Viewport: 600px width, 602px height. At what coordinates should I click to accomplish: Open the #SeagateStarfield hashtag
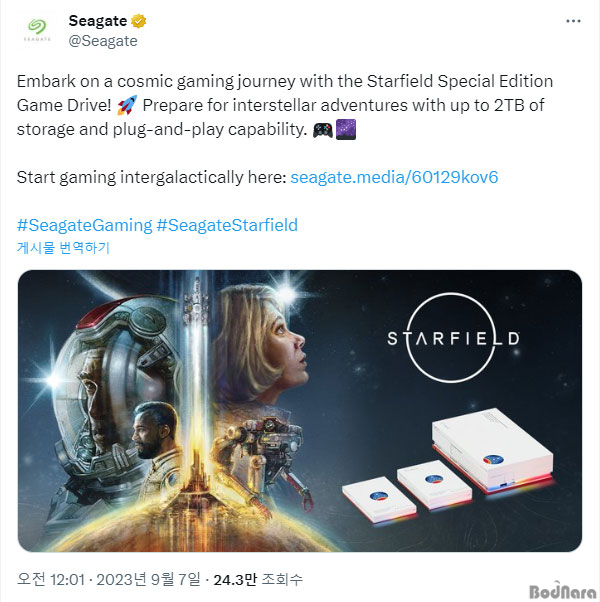click(x=227, y=225)
